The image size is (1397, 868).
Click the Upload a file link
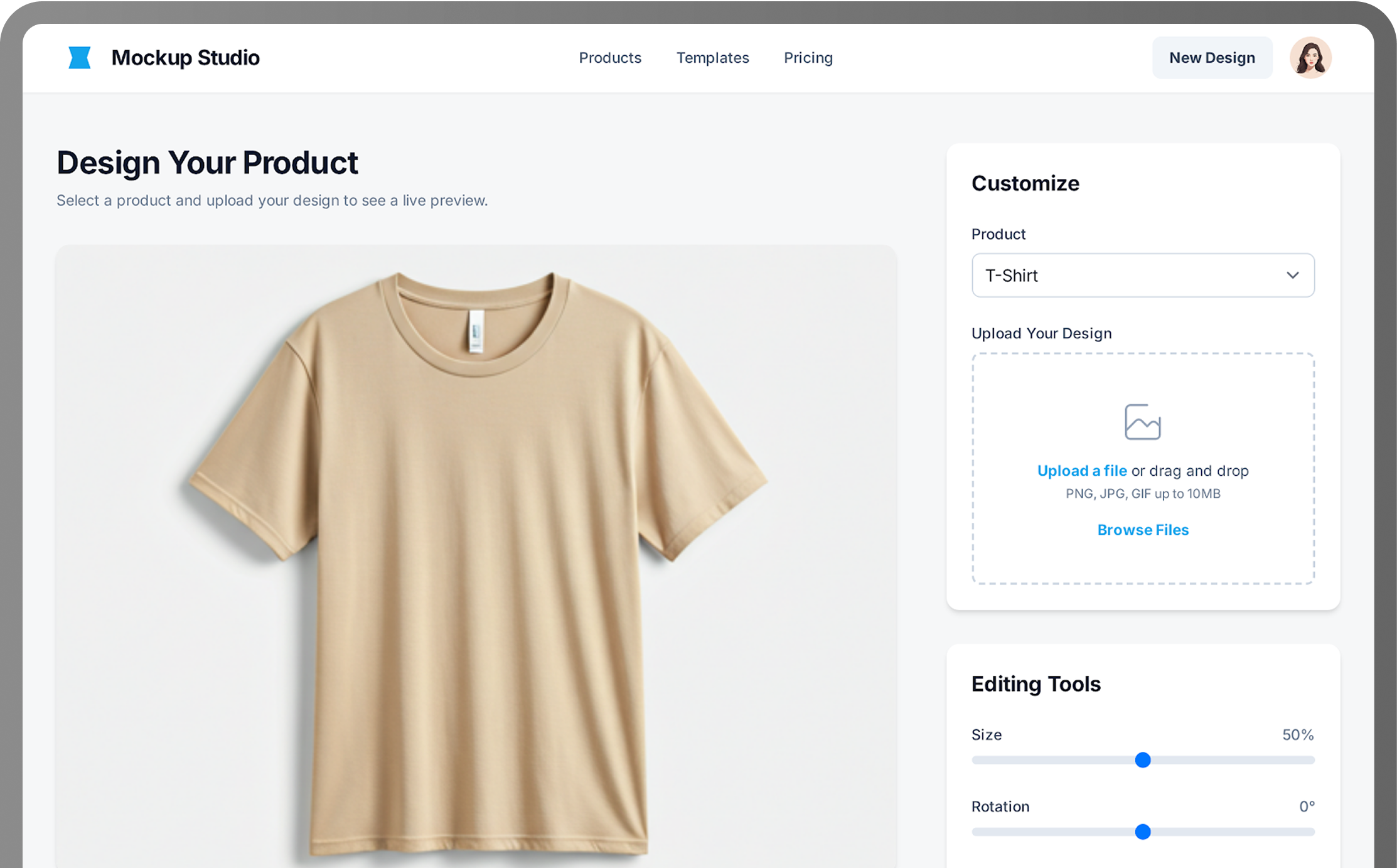coord(1081,471)
